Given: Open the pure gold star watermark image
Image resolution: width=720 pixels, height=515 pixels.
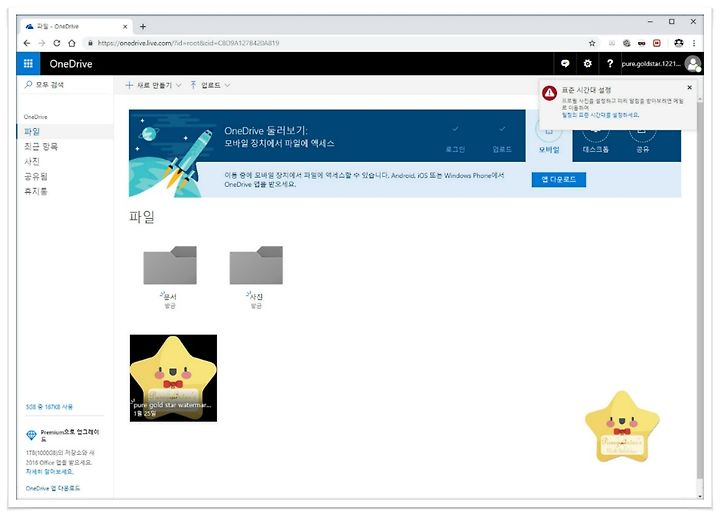Looking at the screenshot, I should point(174,378).
